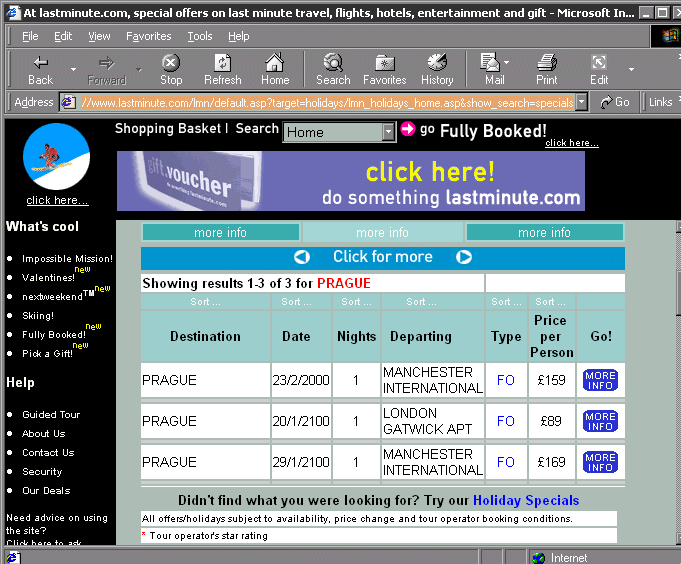
Task: Click the Internet zone globe icon
Action: click(x=539, y=557)
